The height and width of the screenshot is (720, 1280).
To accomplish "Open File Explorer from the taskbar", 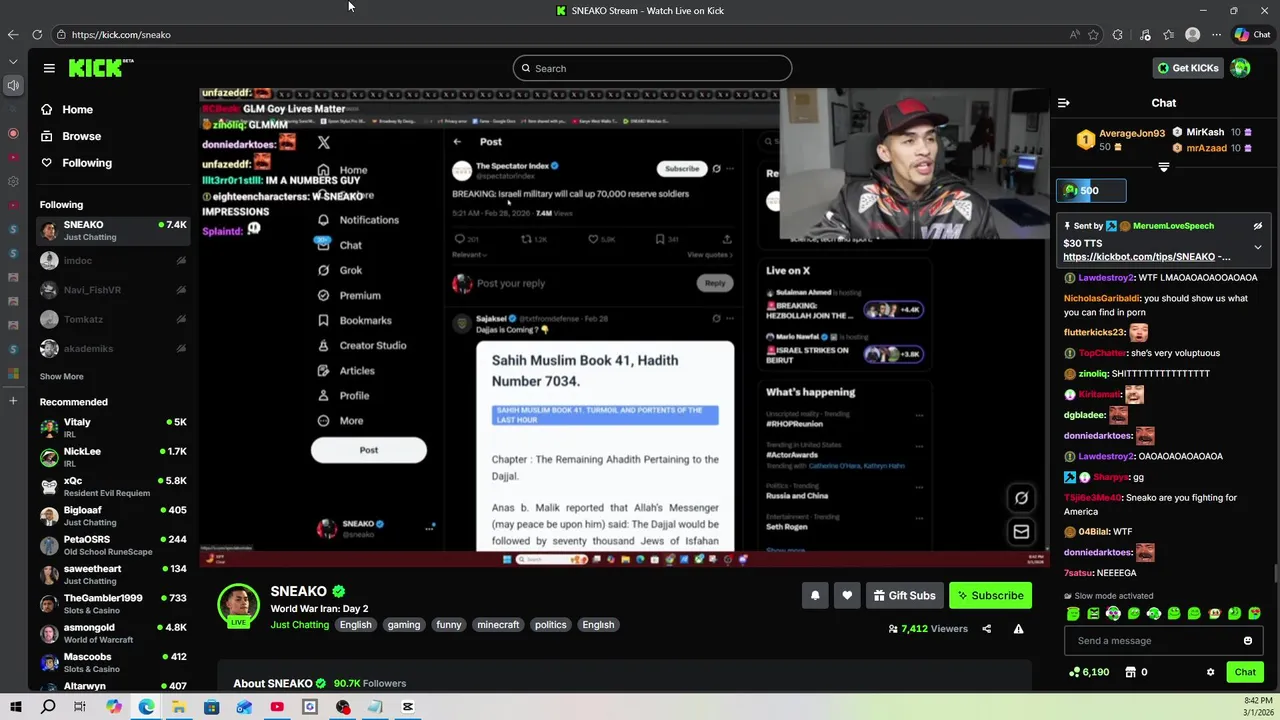I will point(178,707).
